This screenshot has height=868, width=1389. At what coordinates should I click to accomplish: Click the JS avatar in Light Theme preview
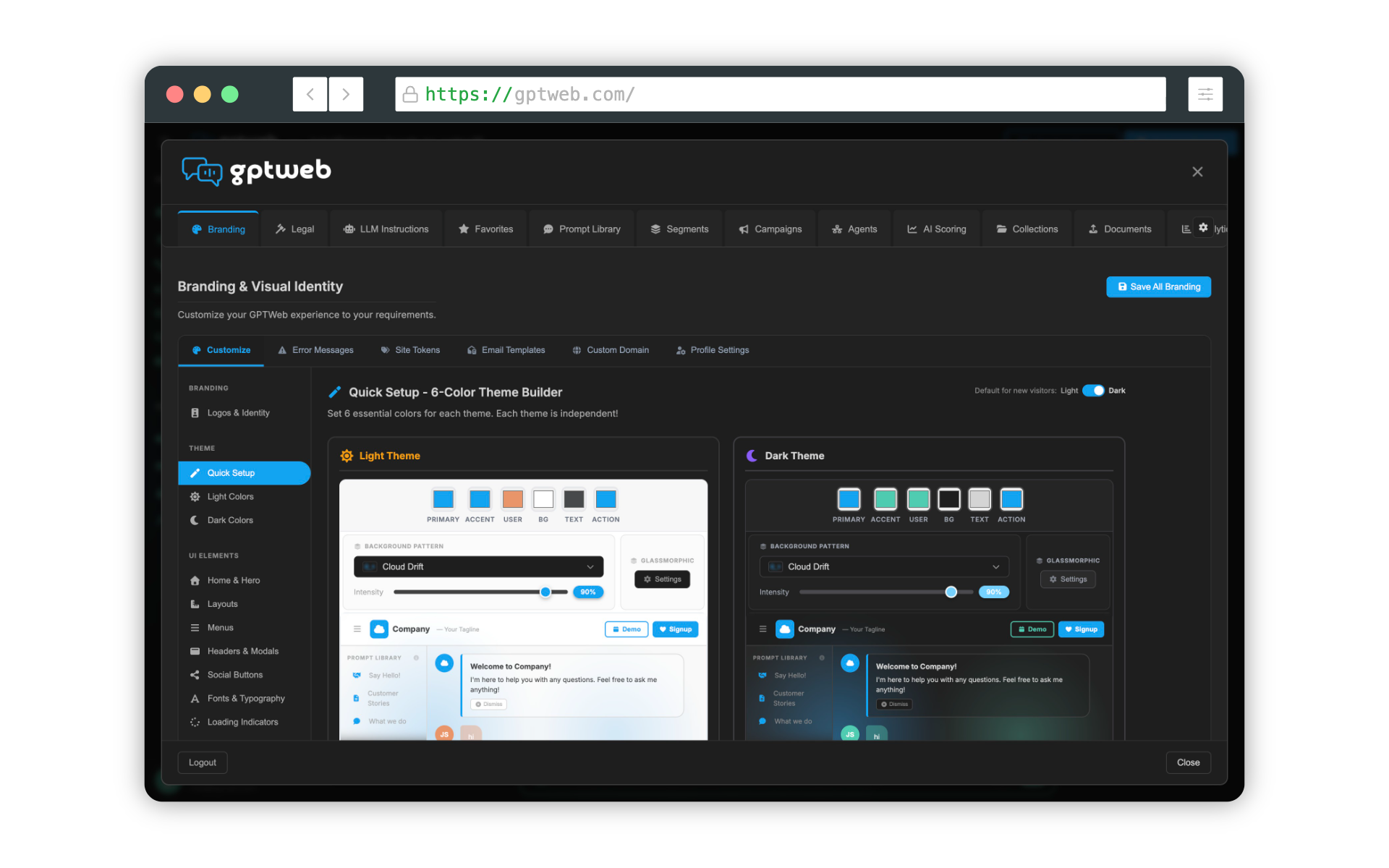(444, 733)
